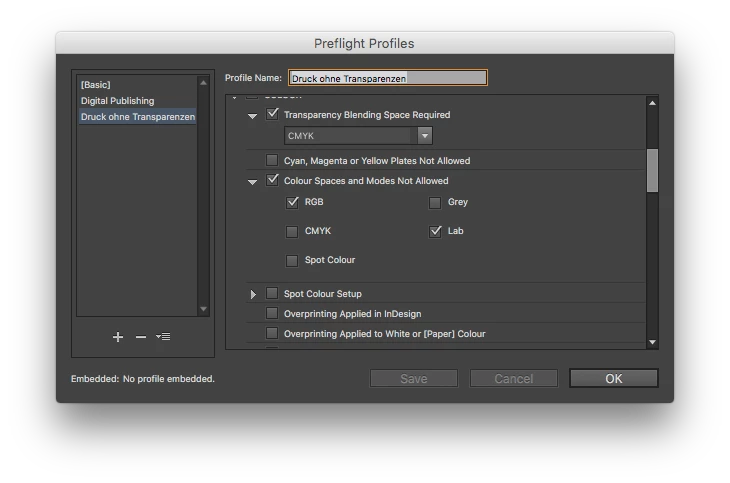Collapse Transparency Blending Space Required section
This screenshot has height=483, width=730.
pos(252,116)
